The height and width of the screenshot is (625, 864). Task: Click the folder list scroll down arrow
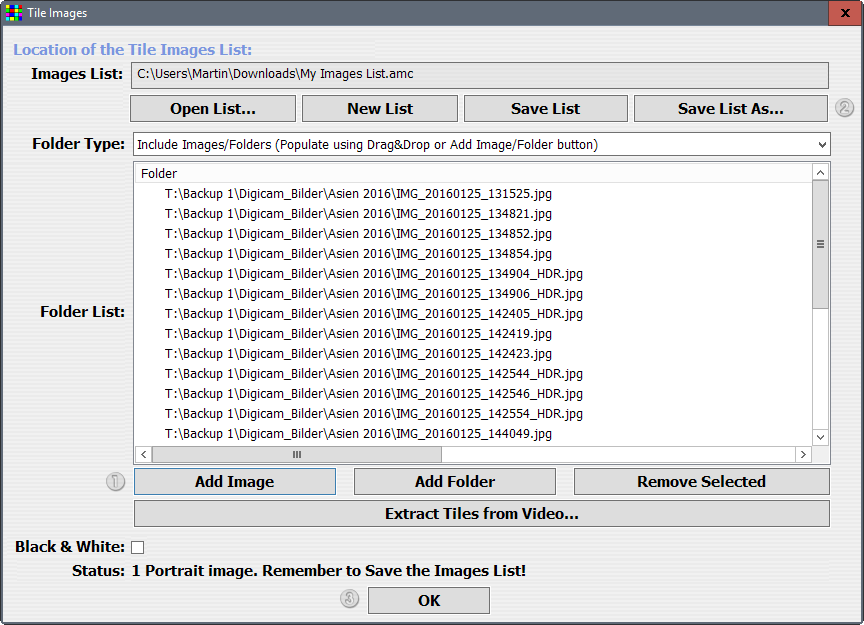tap(820, 437)
